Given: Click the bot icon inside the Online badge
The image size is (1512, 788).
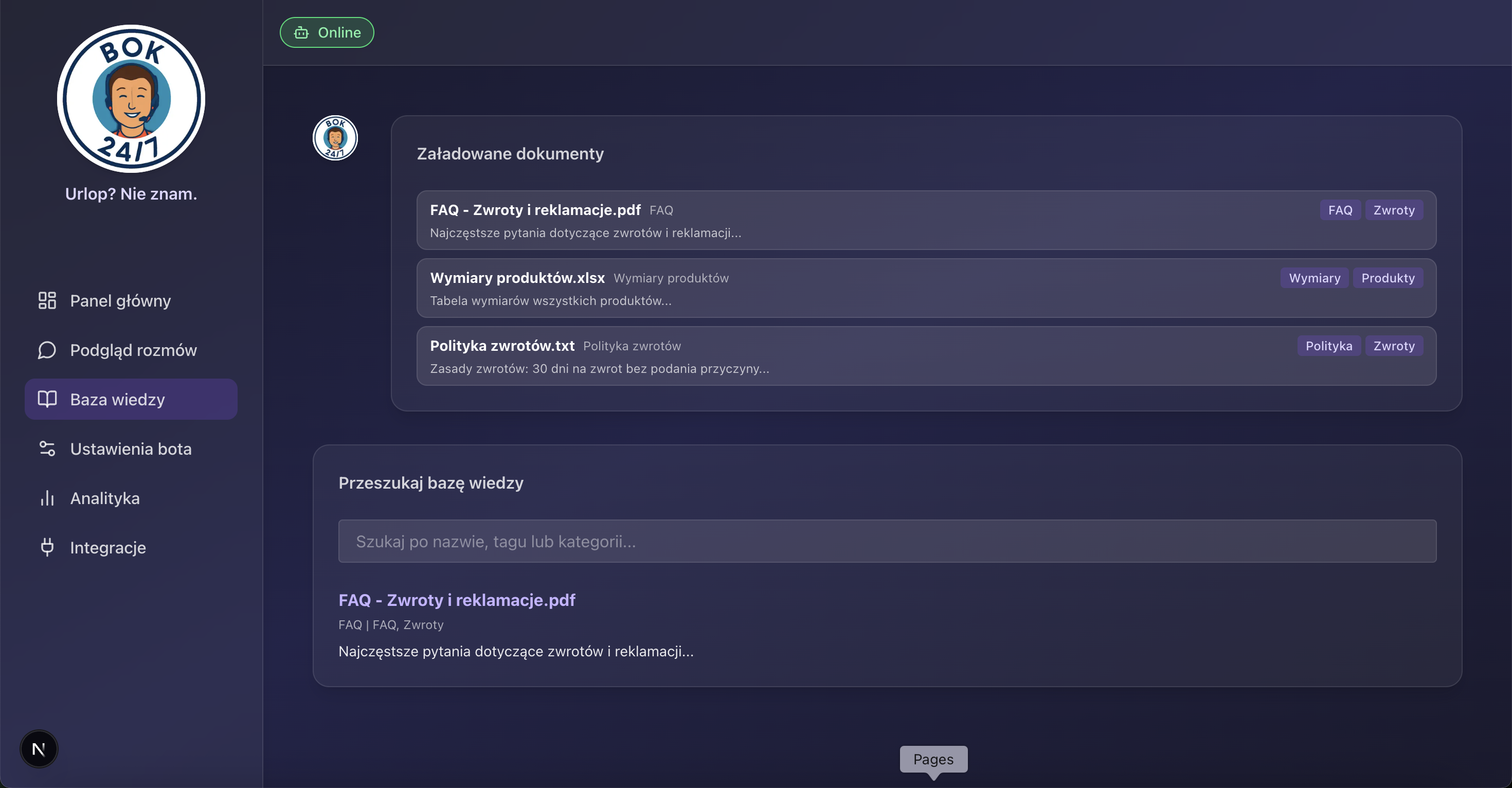Looking at the screenshot, I should [x=302, y=32].
